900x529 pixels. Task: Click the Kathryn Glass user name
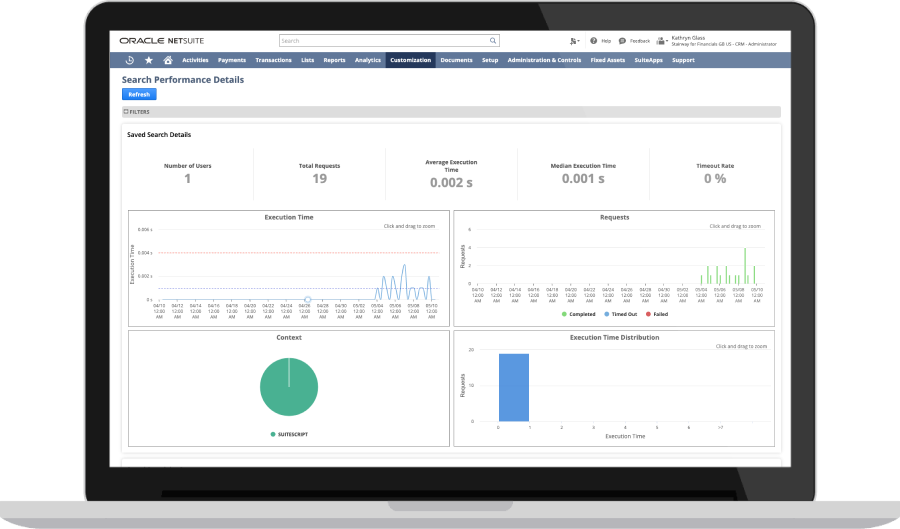[688, 38]
